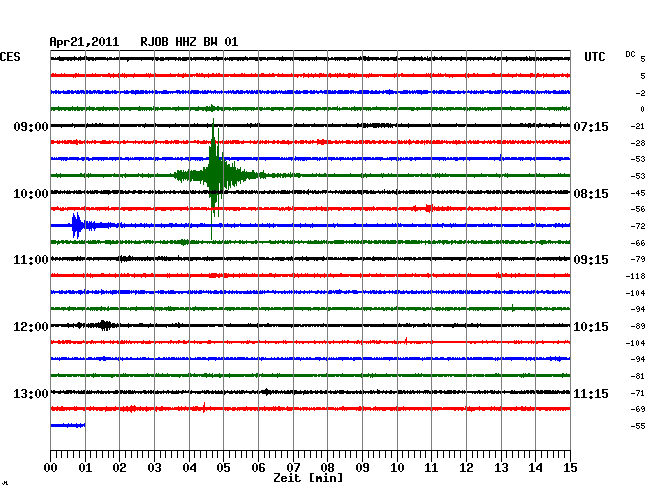
Task: Click minute 01 on the time axis
Action: 85,467
